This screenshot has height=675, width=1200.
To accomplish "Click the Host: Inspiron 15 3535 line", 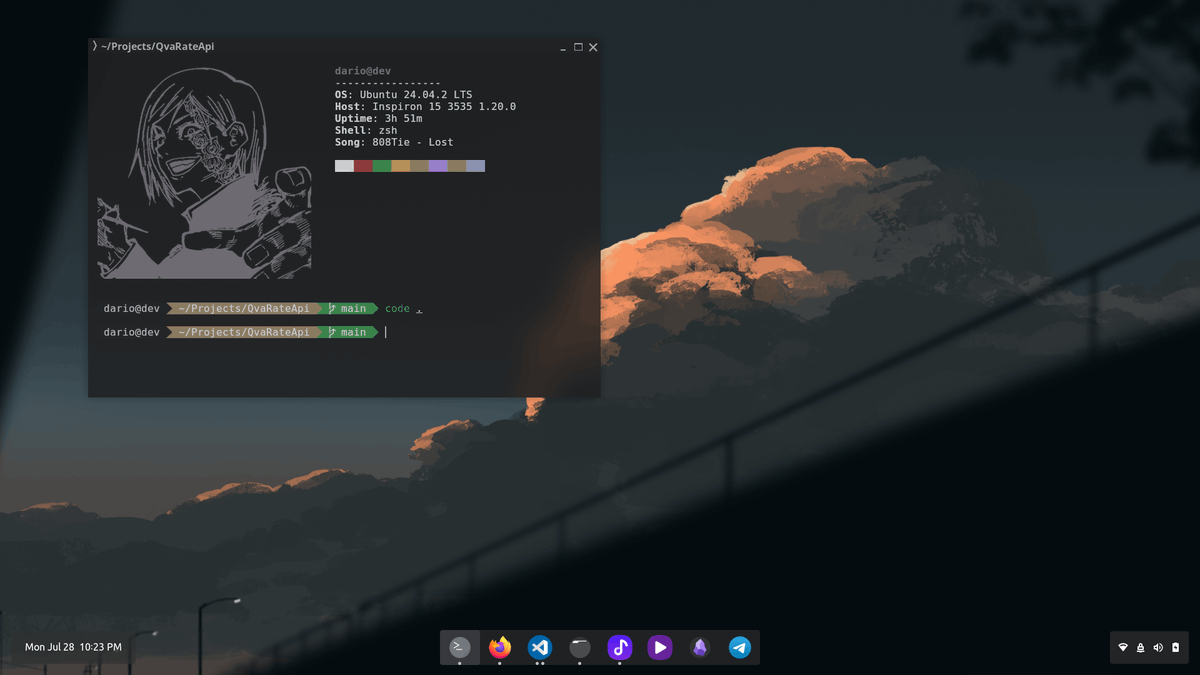I will coord(425,107).
